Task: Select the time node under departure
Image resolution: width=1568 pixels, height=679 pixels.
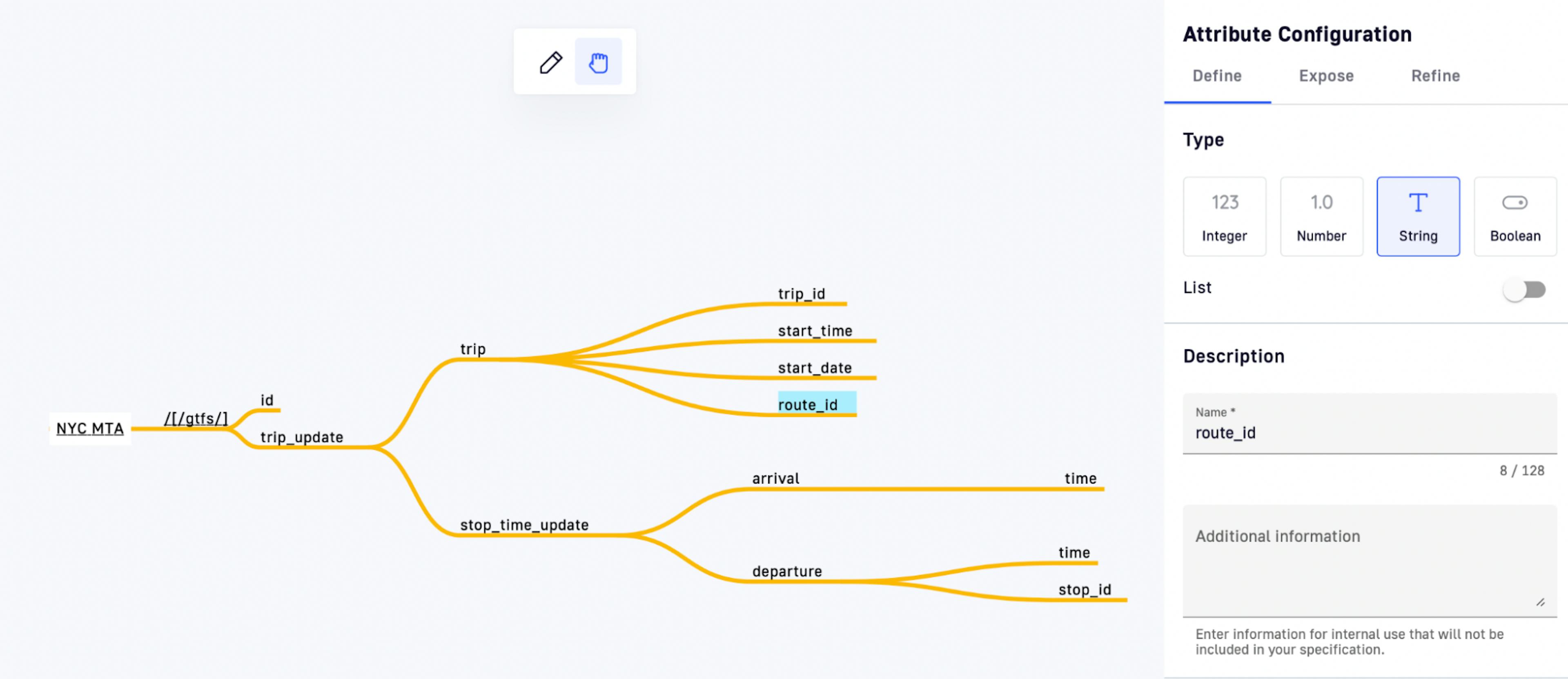Action: [x=1074, y=553]
